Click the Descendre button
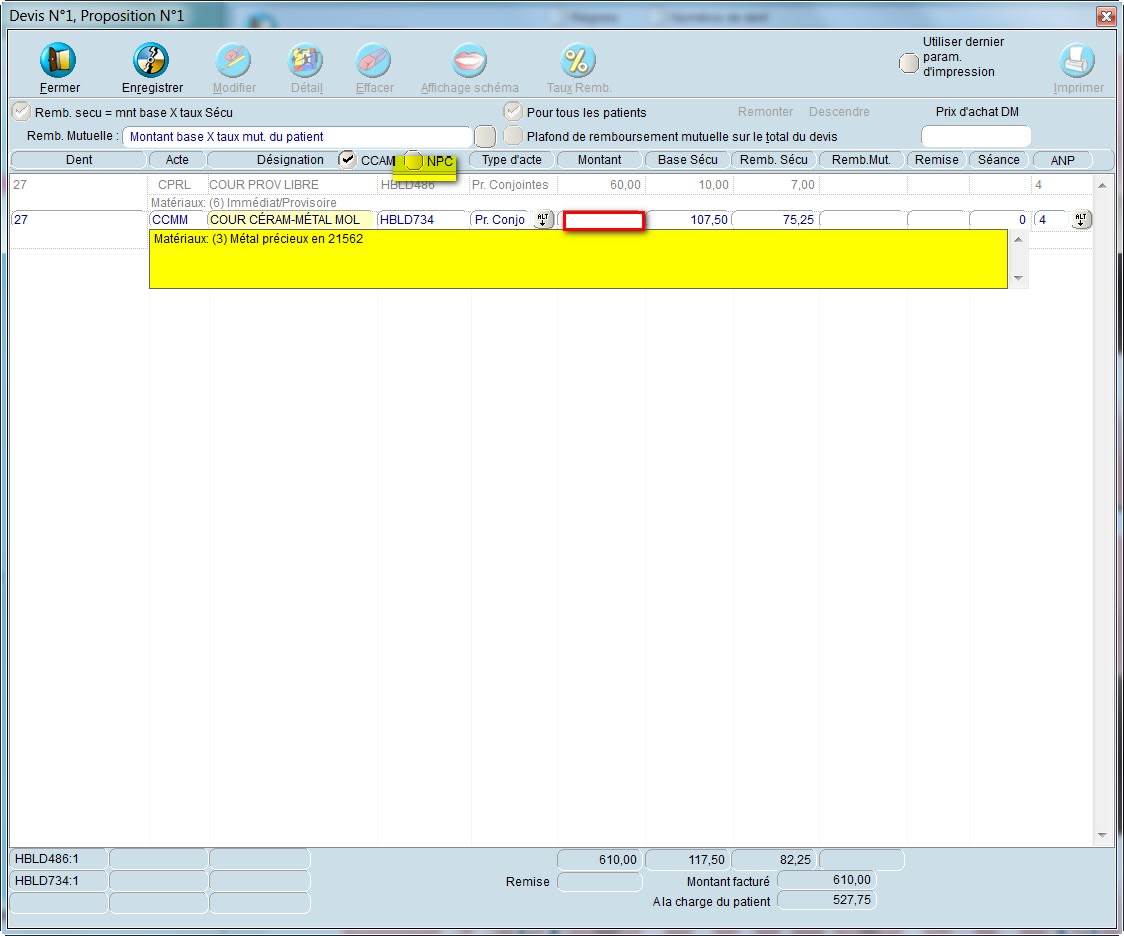1124x936 pixels. (x=839, y=112)
